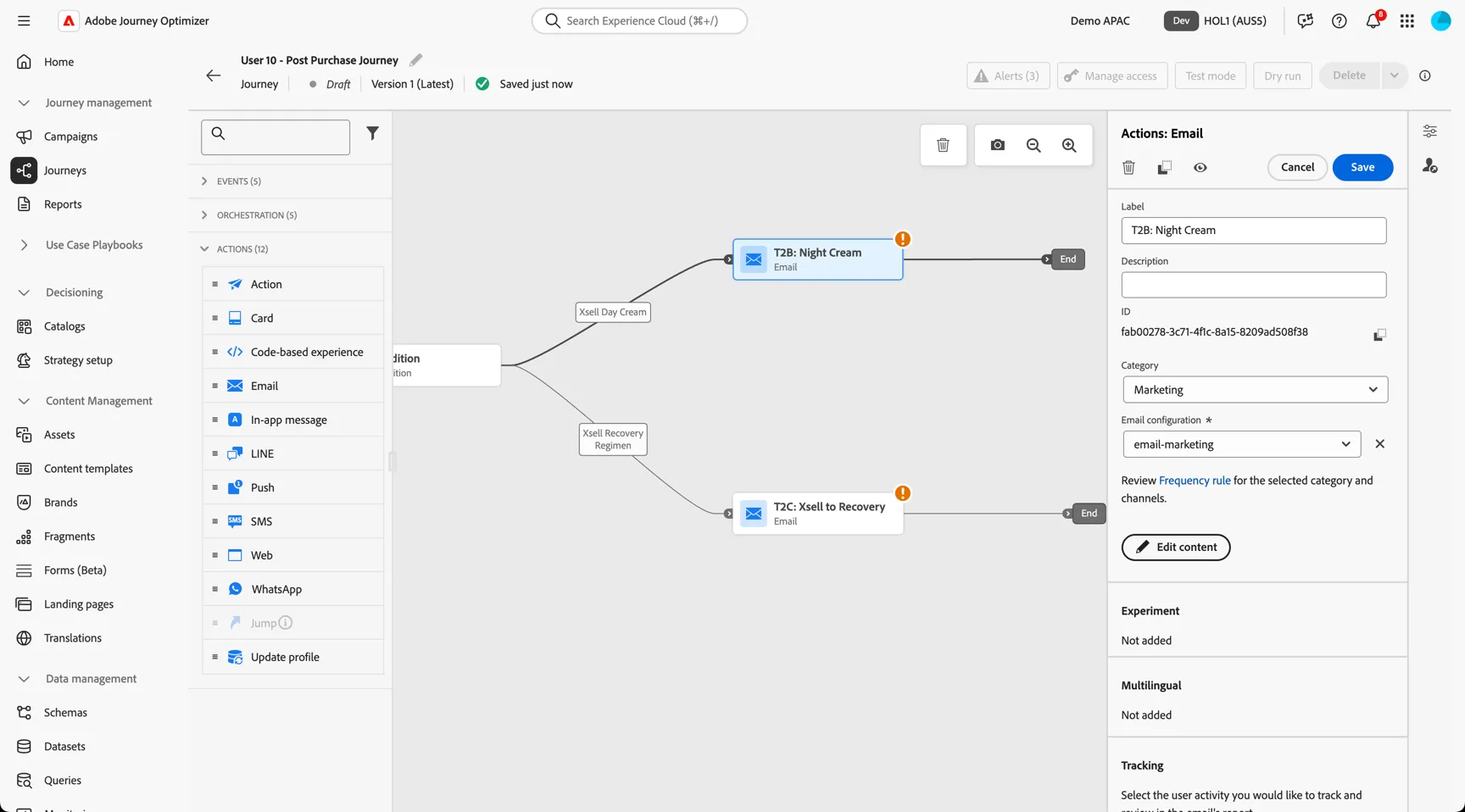Image resolution: width=1465 pixels, height=812 pixels.
Task: Zoom in the journey canvas
Action: (x=1069, y=145)
